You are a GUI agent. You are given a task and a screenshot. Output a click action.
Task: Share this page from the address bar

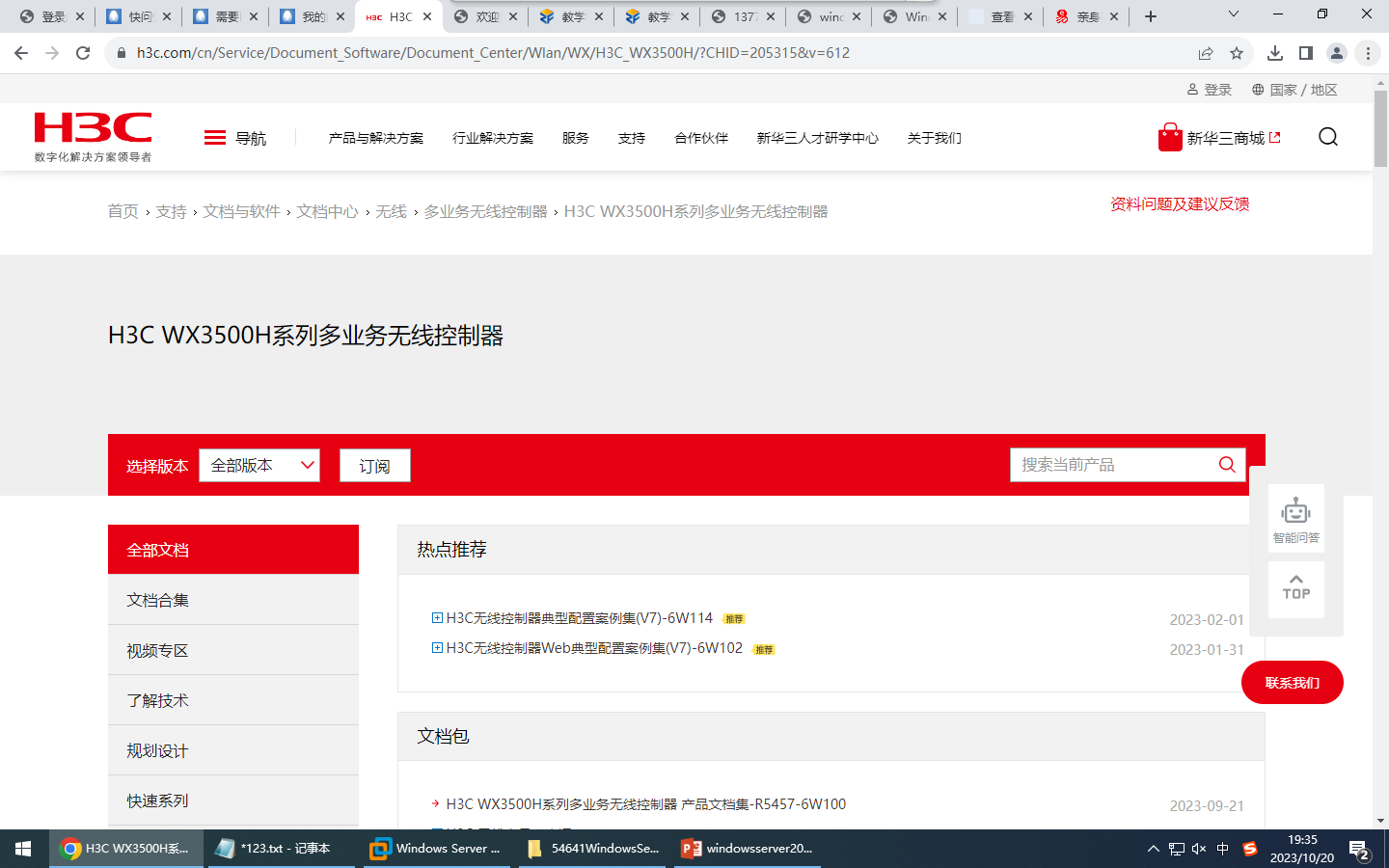(1206, 53)
